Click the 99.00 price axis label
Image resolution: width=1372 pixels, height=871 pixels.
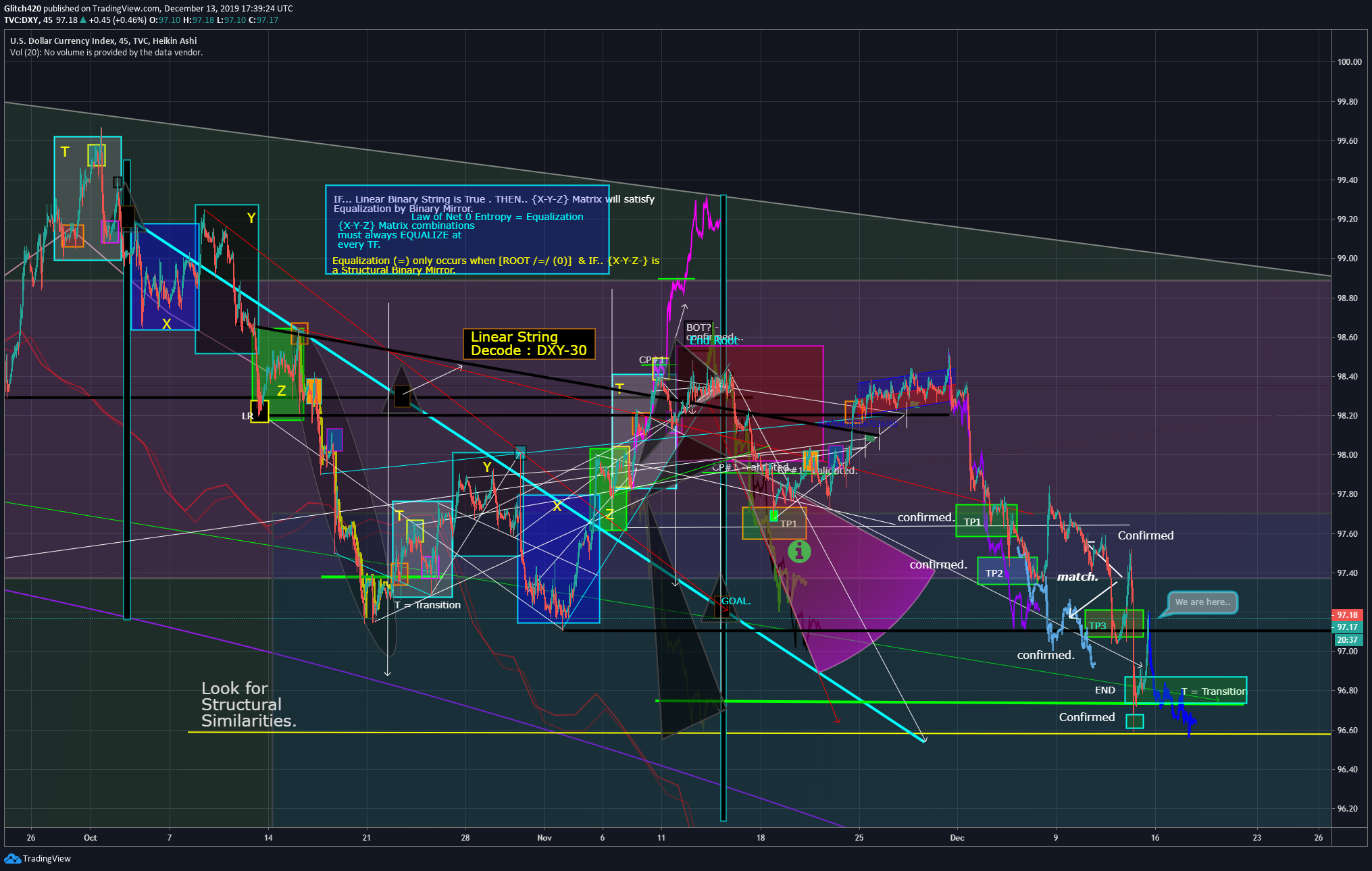[x=1347, y=259]
